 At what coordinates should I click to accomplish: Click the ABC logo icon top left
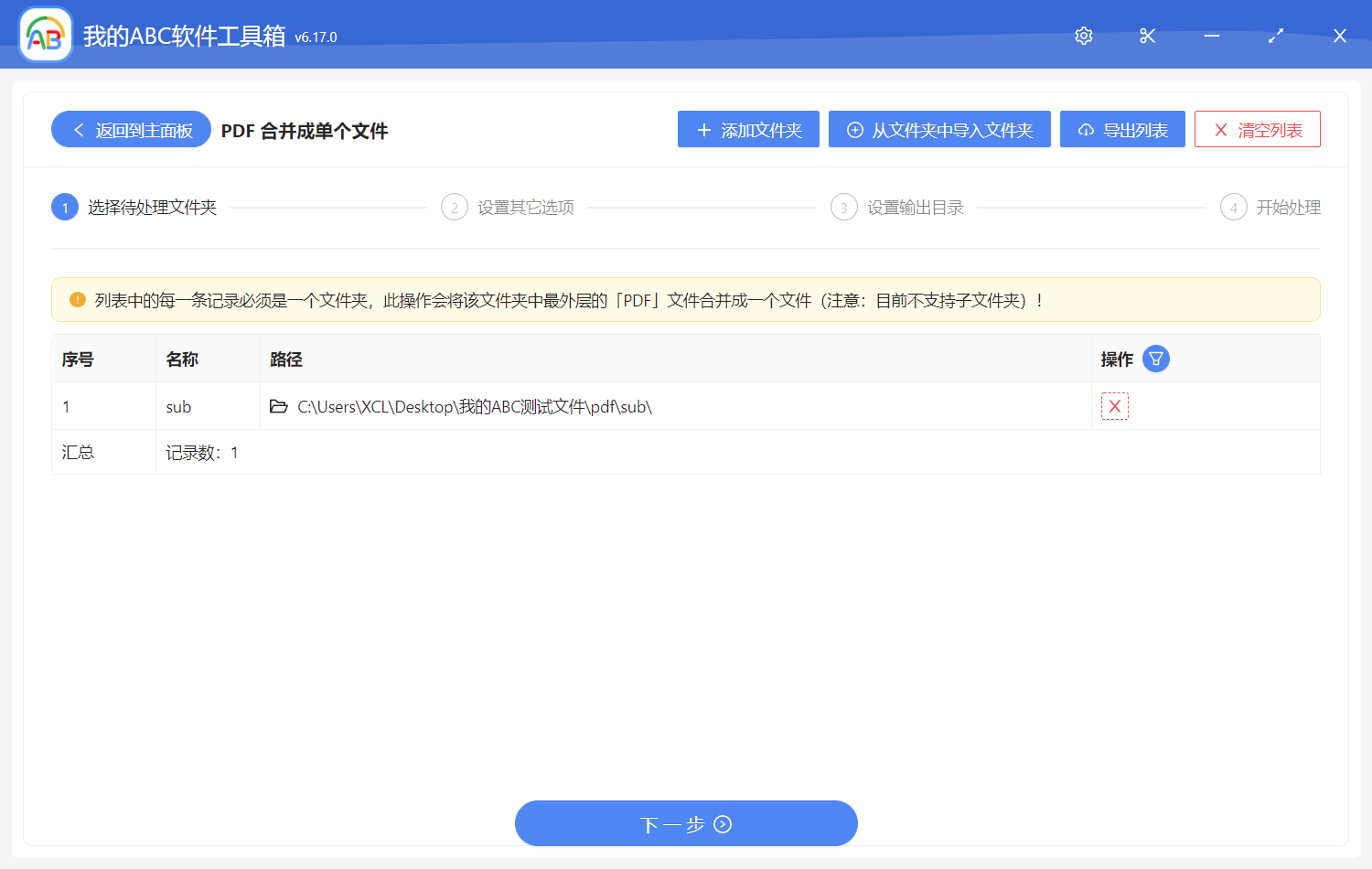click(45, 34)
